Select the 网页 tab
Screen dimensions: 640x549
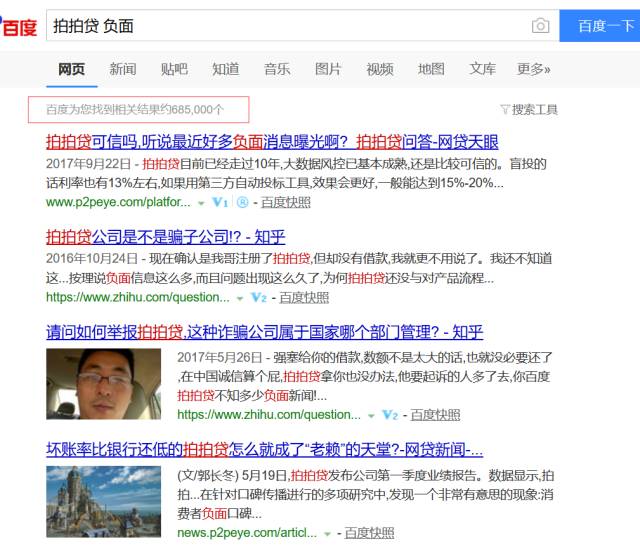pos(71,69)
